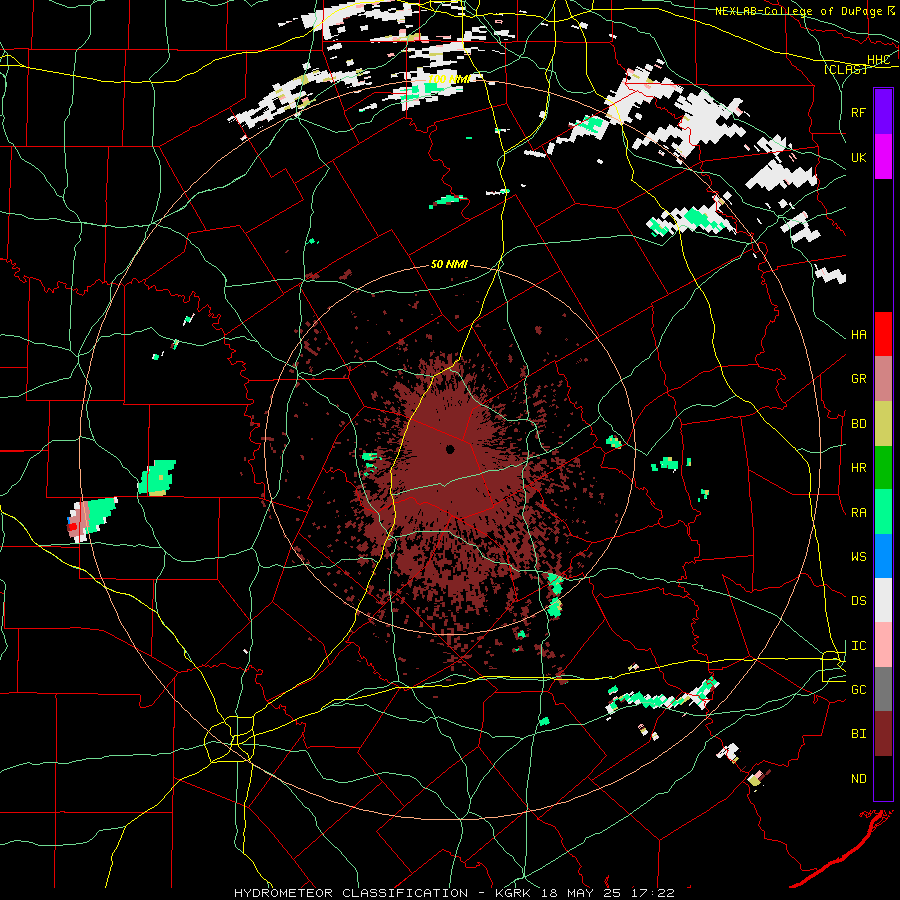900x900 pixels.
Task: Click the highway loop interchange at bottom left
Action: pos(232,738)
